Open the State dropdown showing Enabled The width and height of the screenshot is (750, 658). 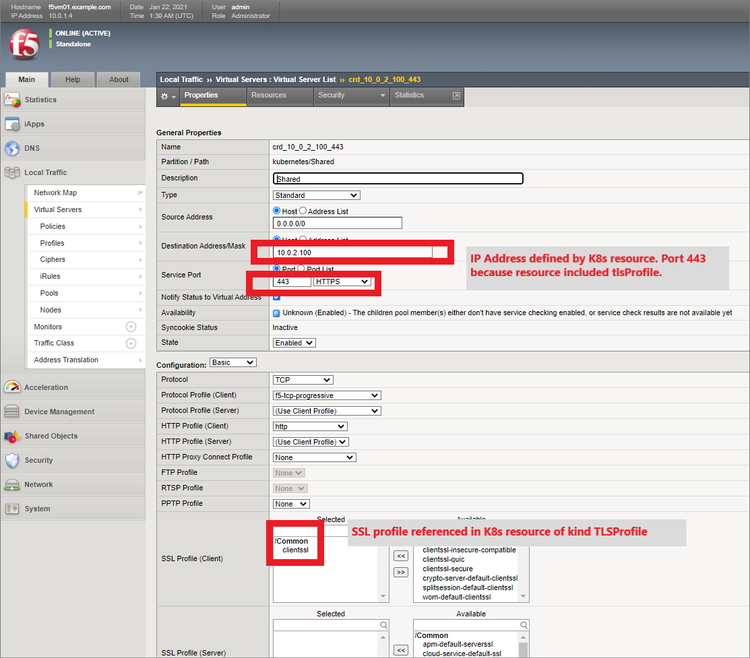tap(295, 343)
